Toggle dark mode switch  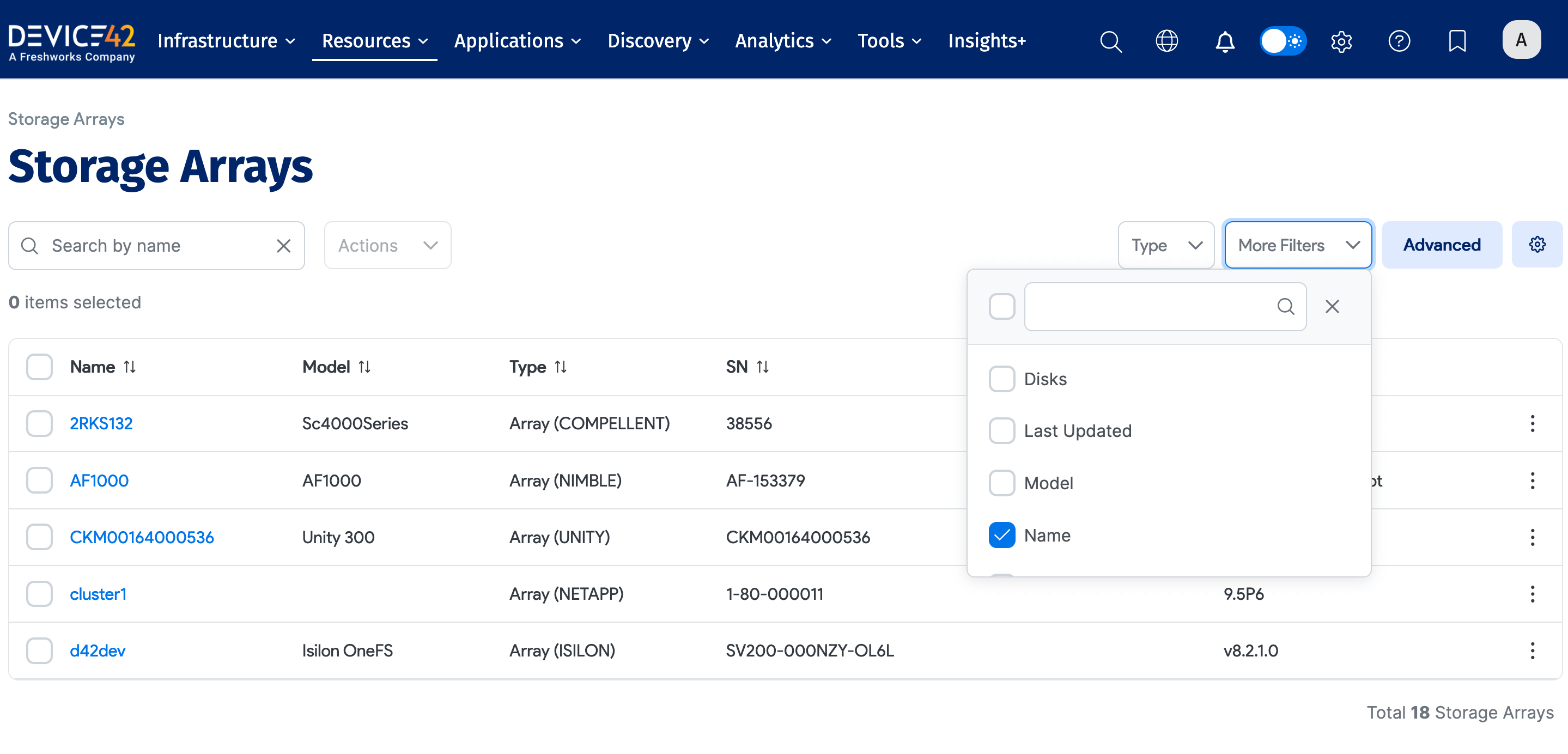click(x=1283, y=41)
